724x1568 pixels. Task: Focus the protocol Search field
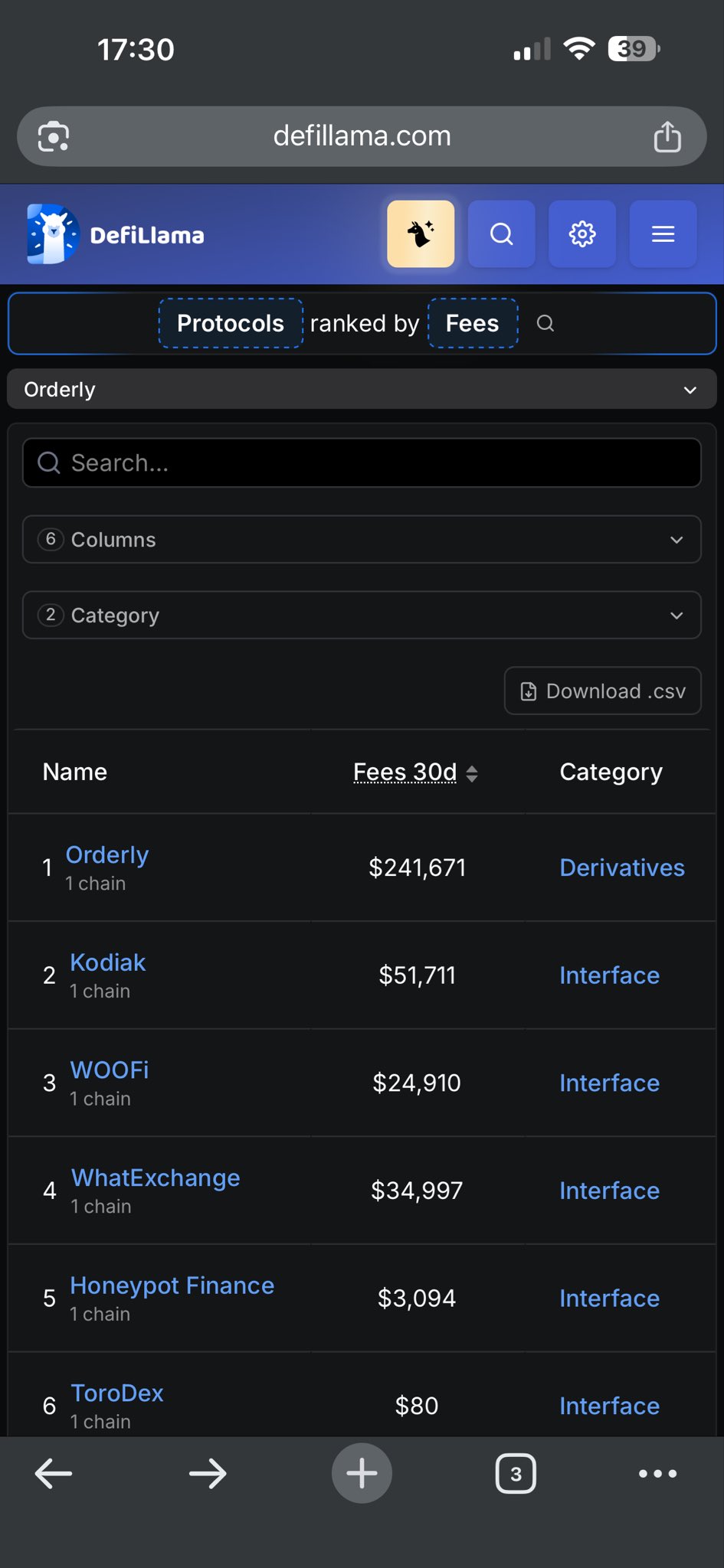pos(362,463)
